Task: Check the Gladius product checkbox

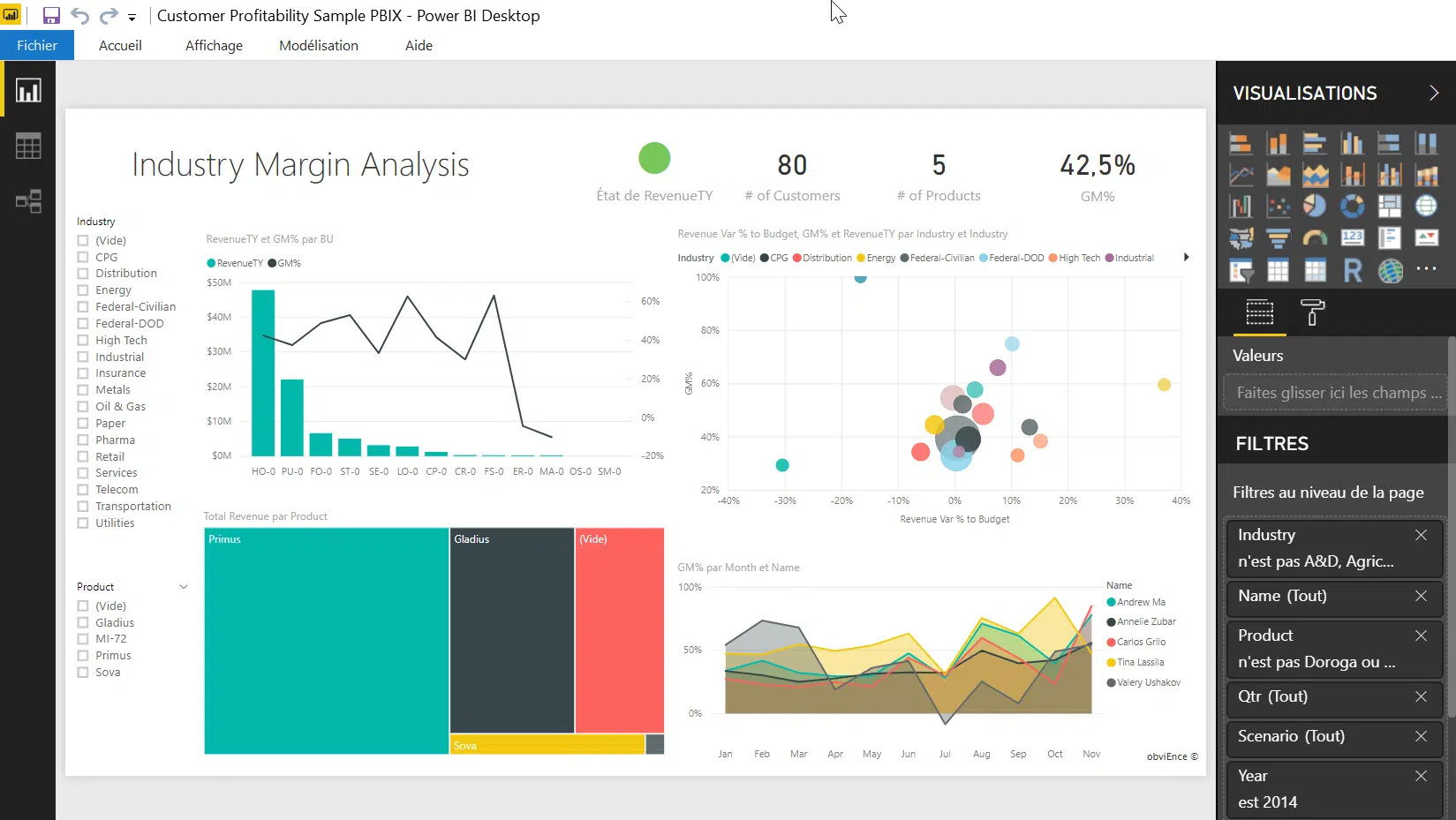Action: pos(83,622)
